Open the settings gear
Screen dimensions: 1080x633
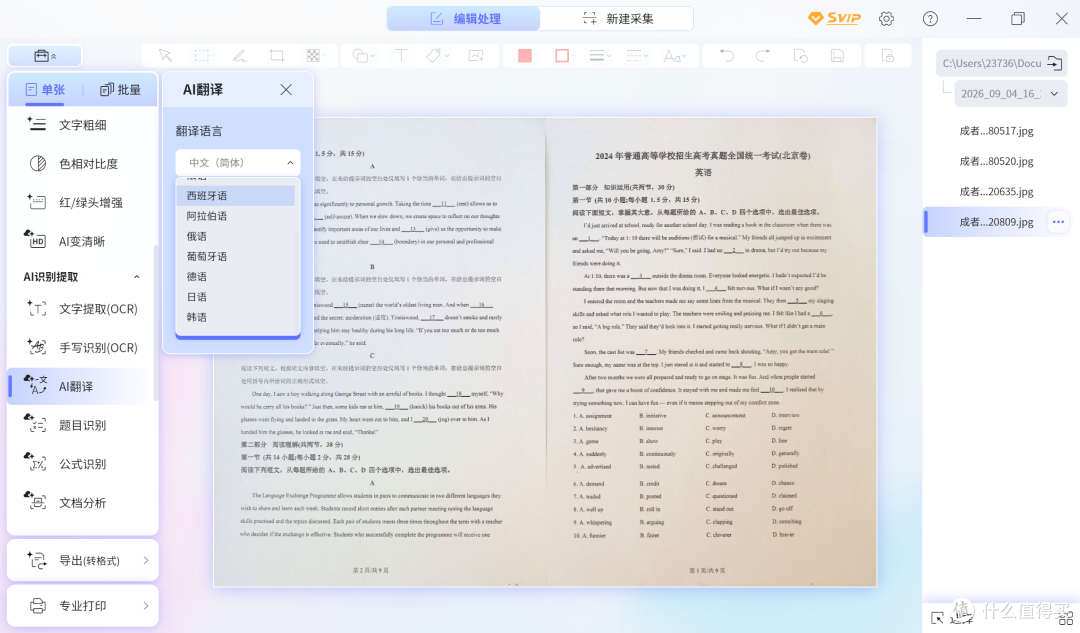[x=886, y=19]
